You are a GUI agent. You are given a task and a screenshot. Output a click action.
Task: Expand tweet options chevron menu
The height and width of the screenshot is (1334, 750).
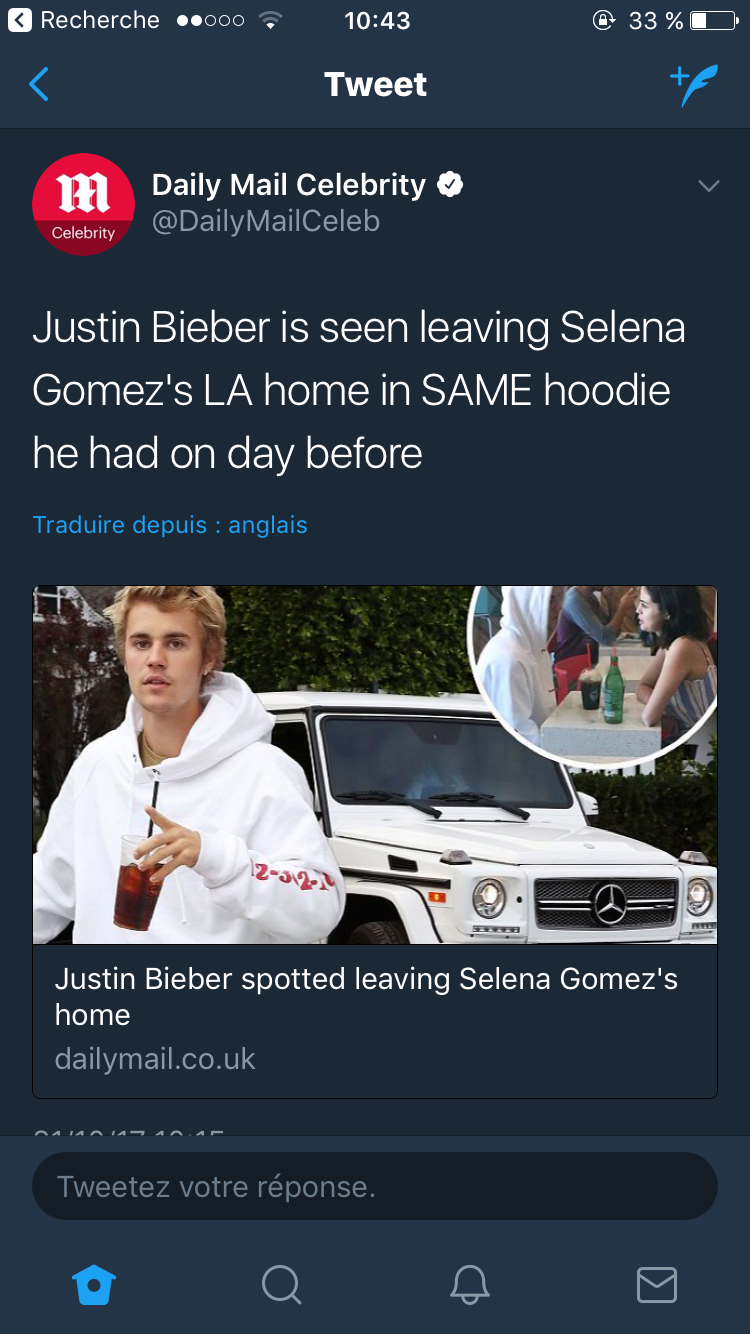(708, 186)
